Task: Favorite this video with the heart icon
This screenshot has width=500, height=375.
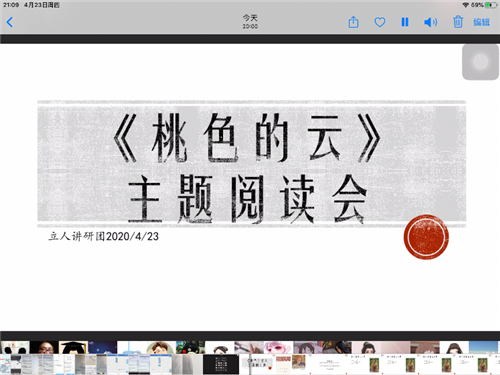Action: coord(380,22)
